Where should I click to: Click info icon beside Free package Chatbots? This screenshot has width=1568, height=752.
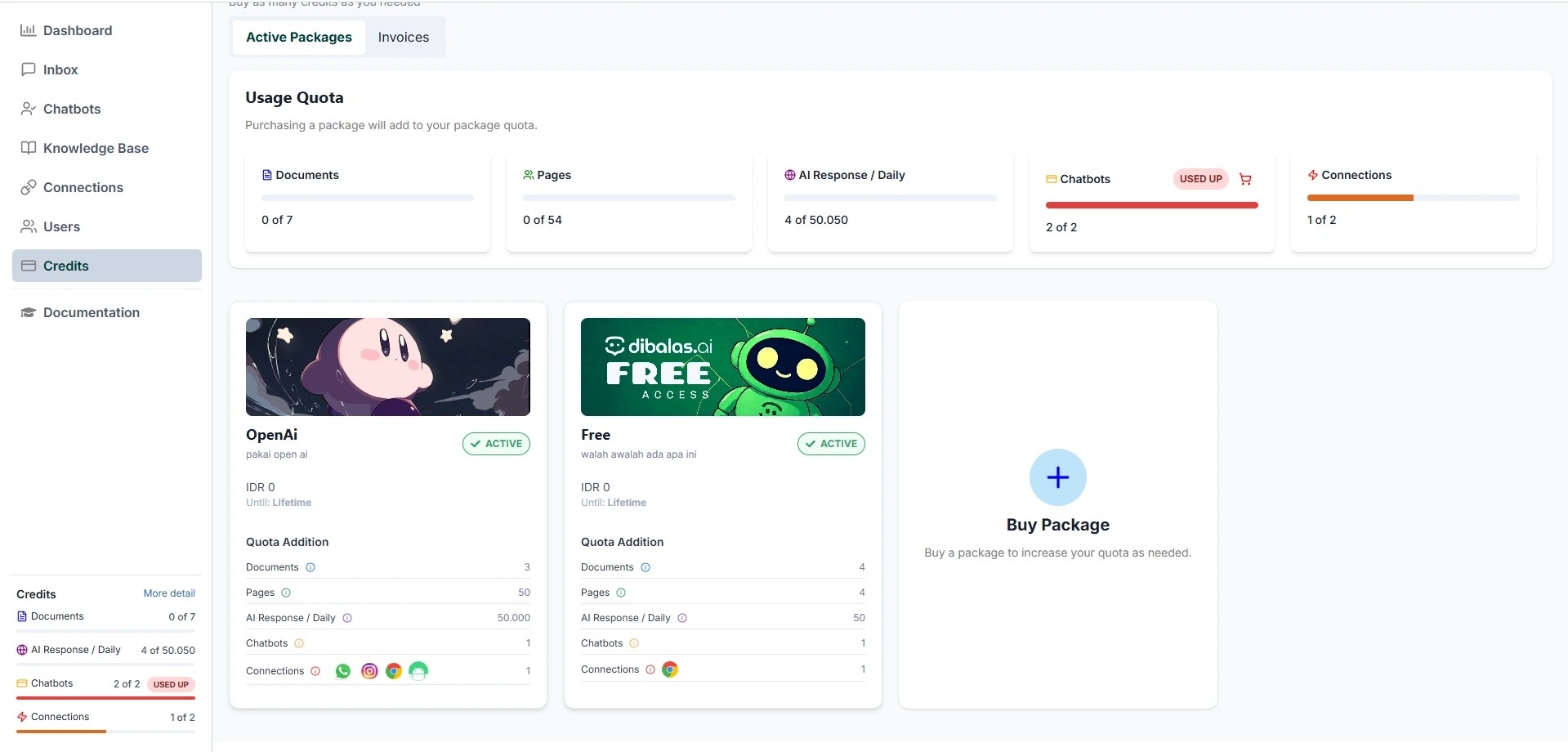coord(634,643)
